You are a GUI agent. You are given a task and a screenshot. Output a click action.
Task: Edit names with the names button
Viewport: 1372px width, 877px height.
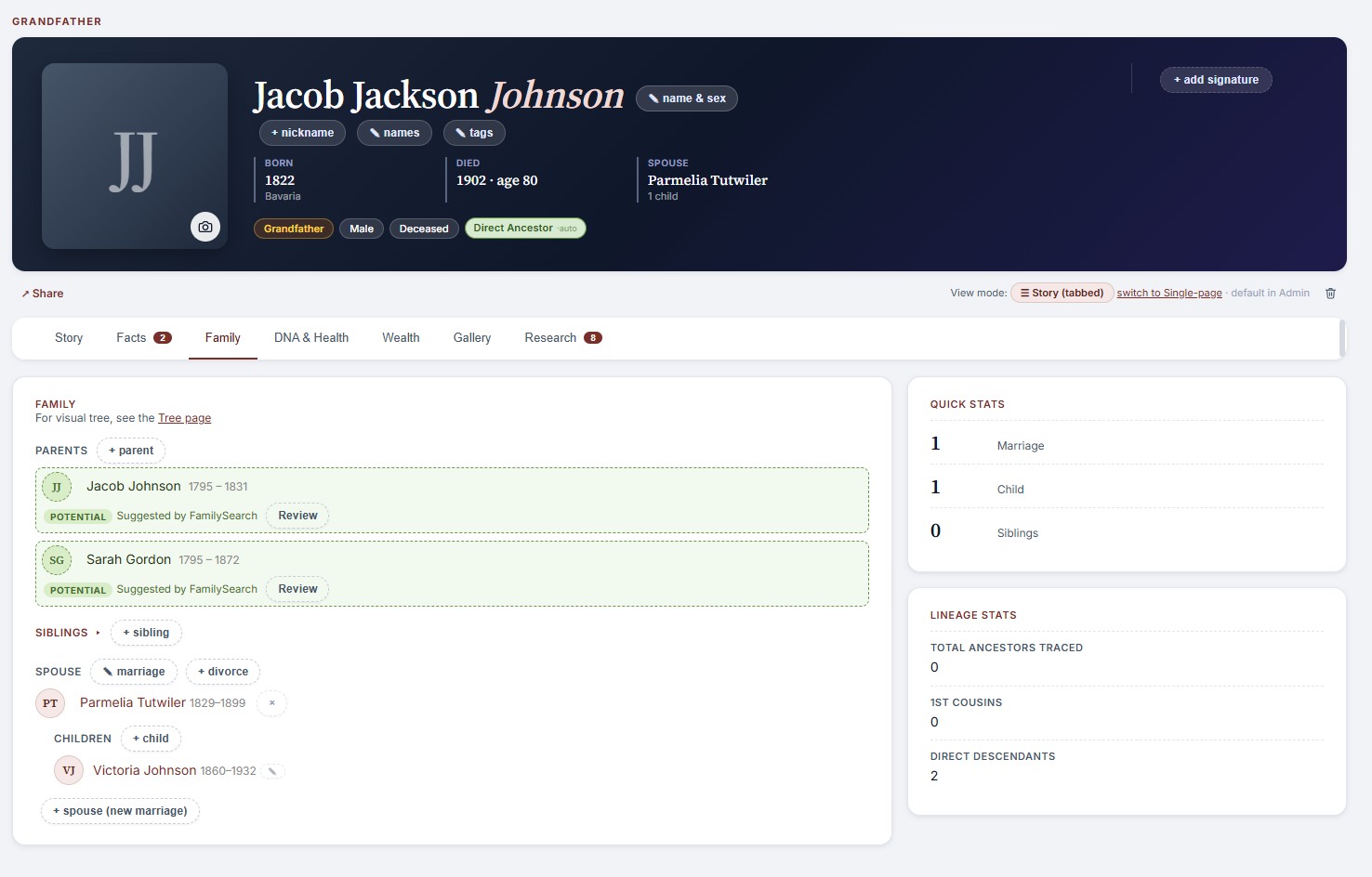click(x=394, y=133)
